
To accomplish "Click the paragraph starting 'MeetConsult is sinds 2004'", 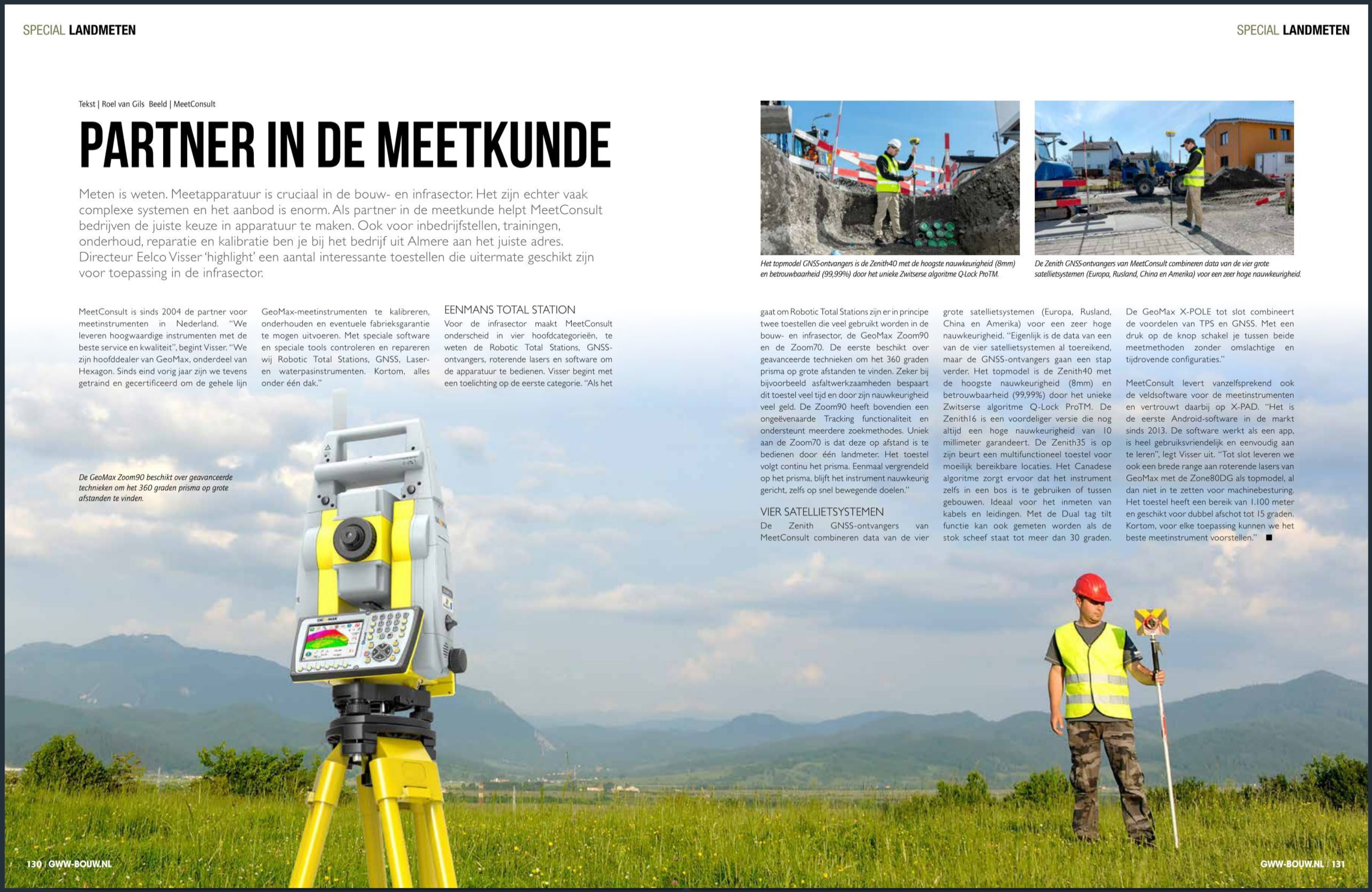I will (163, 348).
